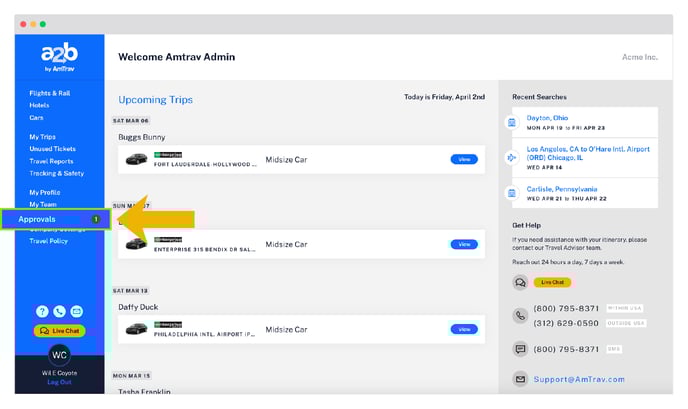
Task: Open Approvals in the sidebar
Action: (37, 219)
